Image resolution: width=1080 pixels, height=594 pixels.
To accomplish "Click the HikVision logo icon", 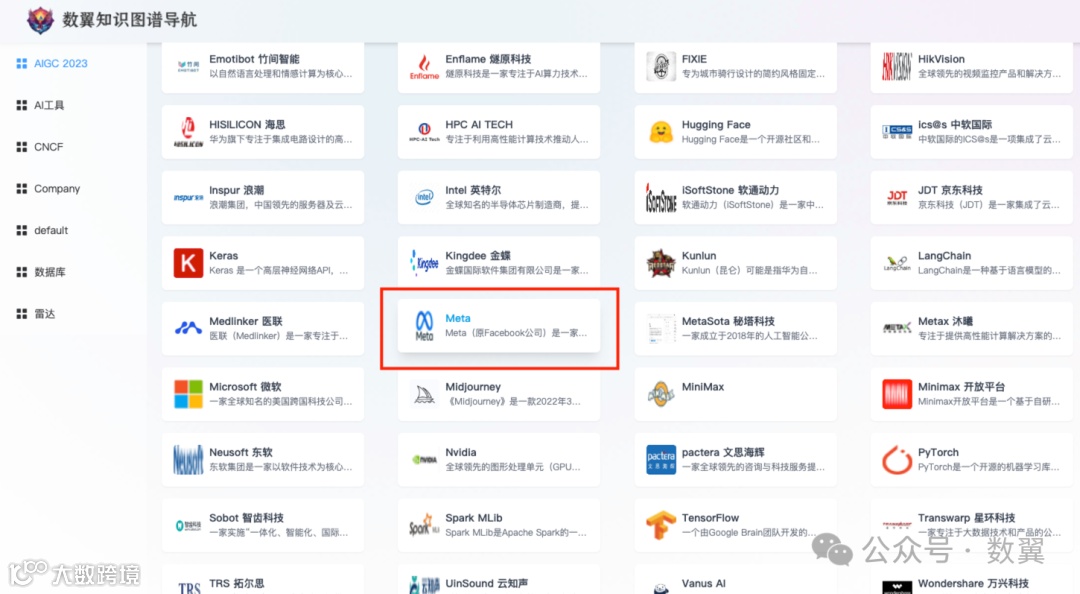I will 897,67.
